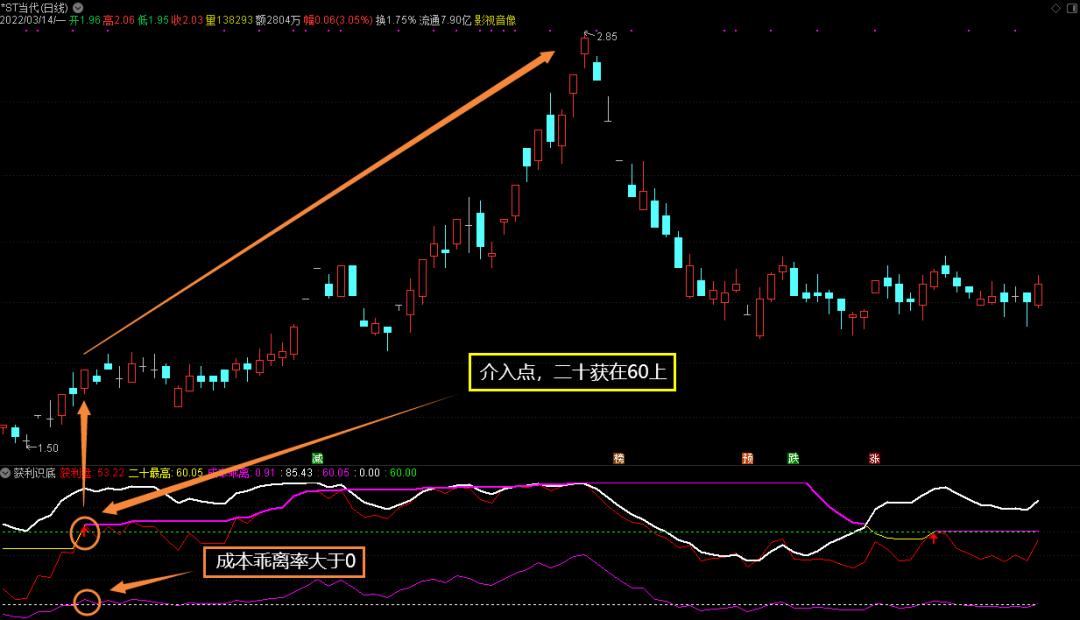Click the white 0.00 indicator value
The width and height of the screenshot is (1080, 620).
pos(369,473)
